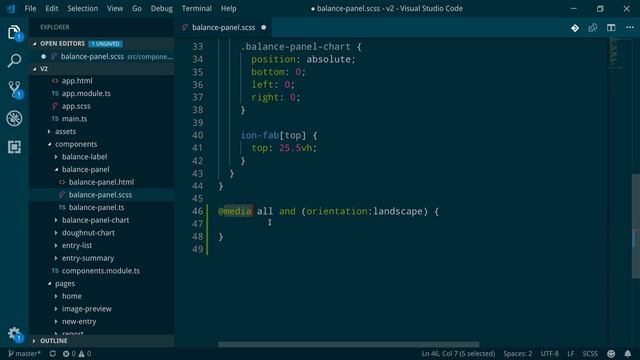Click the Ln 46, Col 7 position indicator
Viewport: 640px width, 360px height.
click(x=458, y=353)
